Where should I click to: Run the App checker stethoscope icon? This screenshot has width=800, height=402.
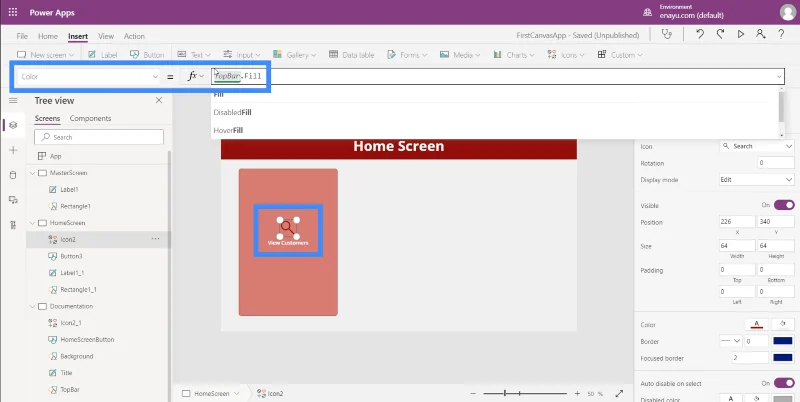point(666,34)
